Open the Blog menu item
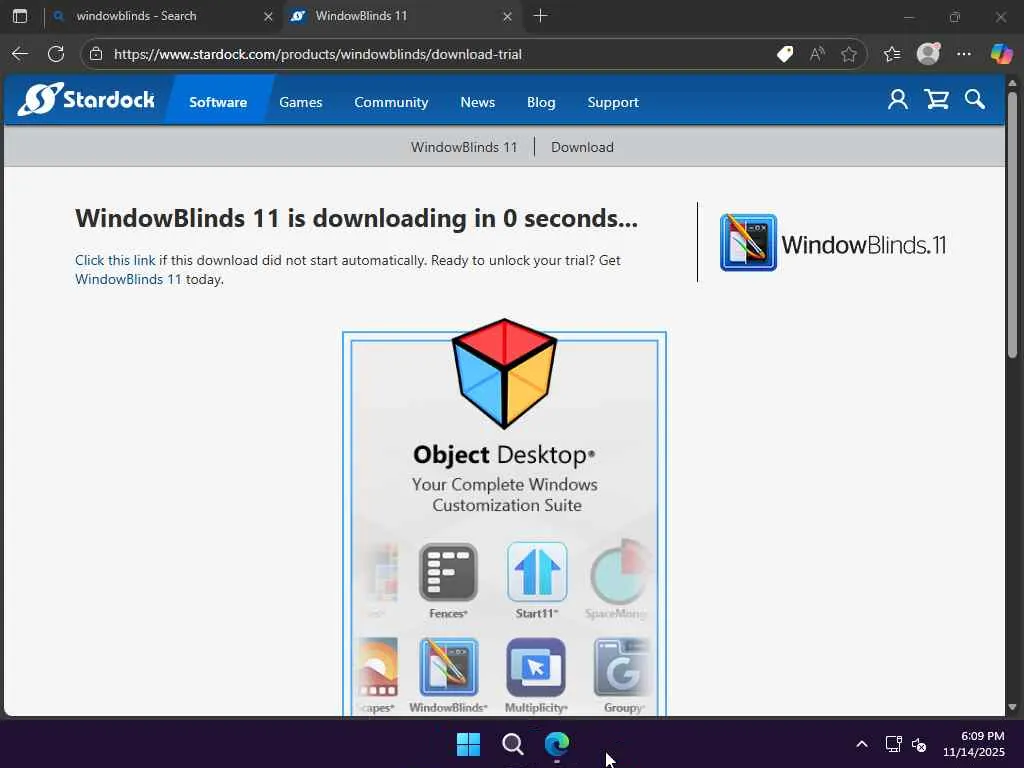This screenshot has width=1024, height=768. (x=541, y=103)
